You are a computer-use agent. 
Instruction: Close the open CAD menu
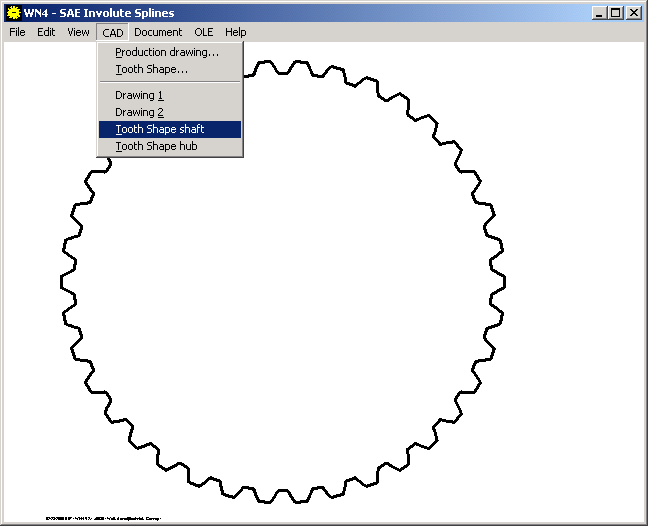click(x=112, y=32)
